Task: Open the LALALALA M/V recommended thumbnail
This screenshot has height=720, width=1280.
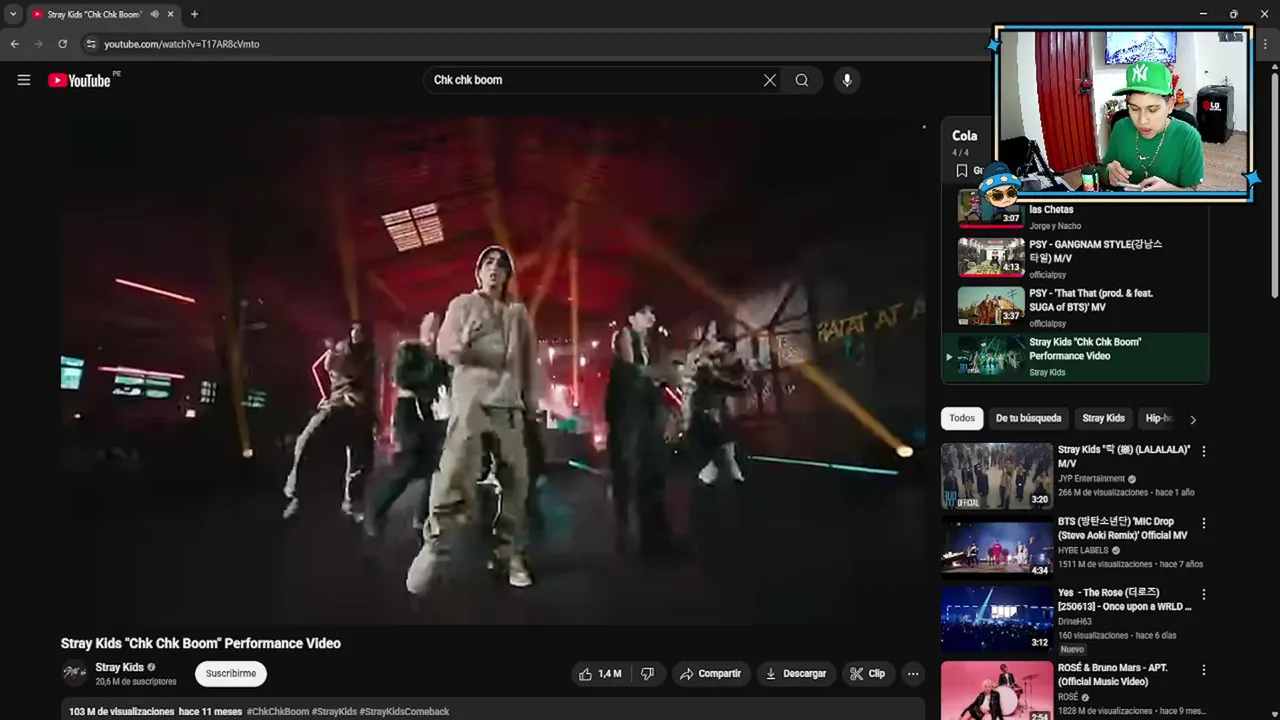Action: point(996,476)
